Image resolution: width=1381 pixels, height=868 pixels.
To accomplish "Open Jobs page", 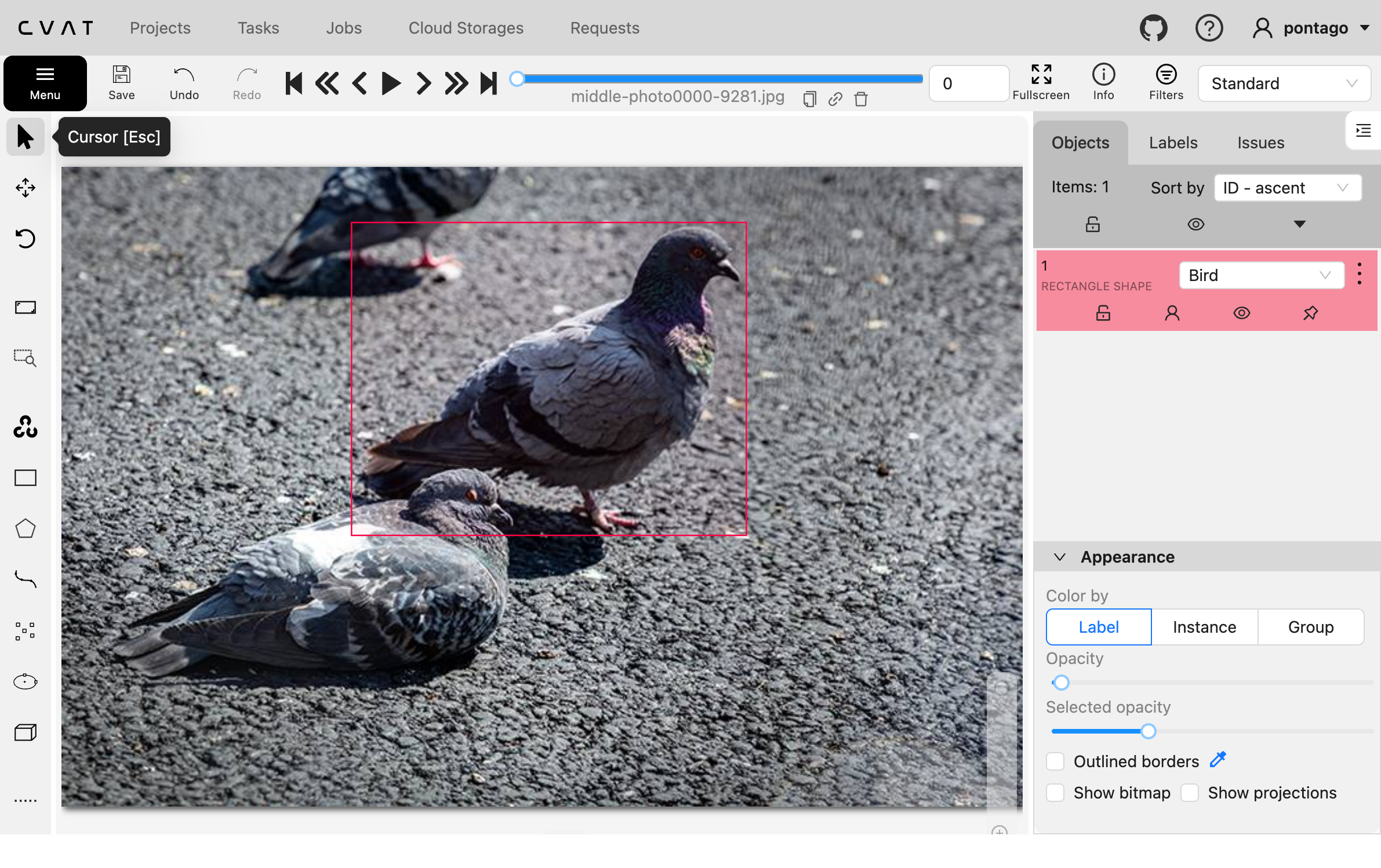I will (344, 28).
